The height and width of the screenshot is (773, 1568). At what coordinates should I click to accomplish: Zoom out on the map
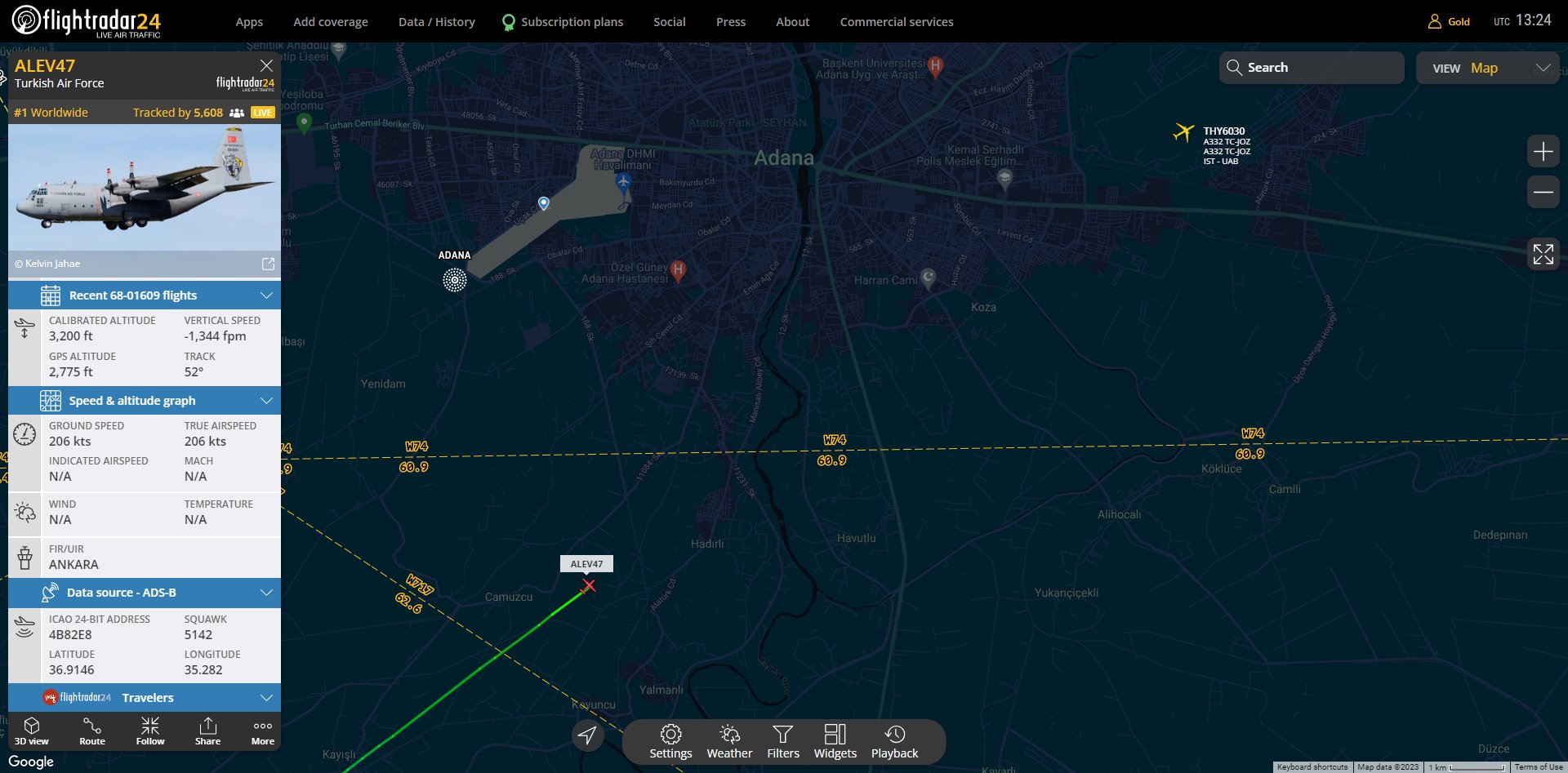coord(1543,193)
